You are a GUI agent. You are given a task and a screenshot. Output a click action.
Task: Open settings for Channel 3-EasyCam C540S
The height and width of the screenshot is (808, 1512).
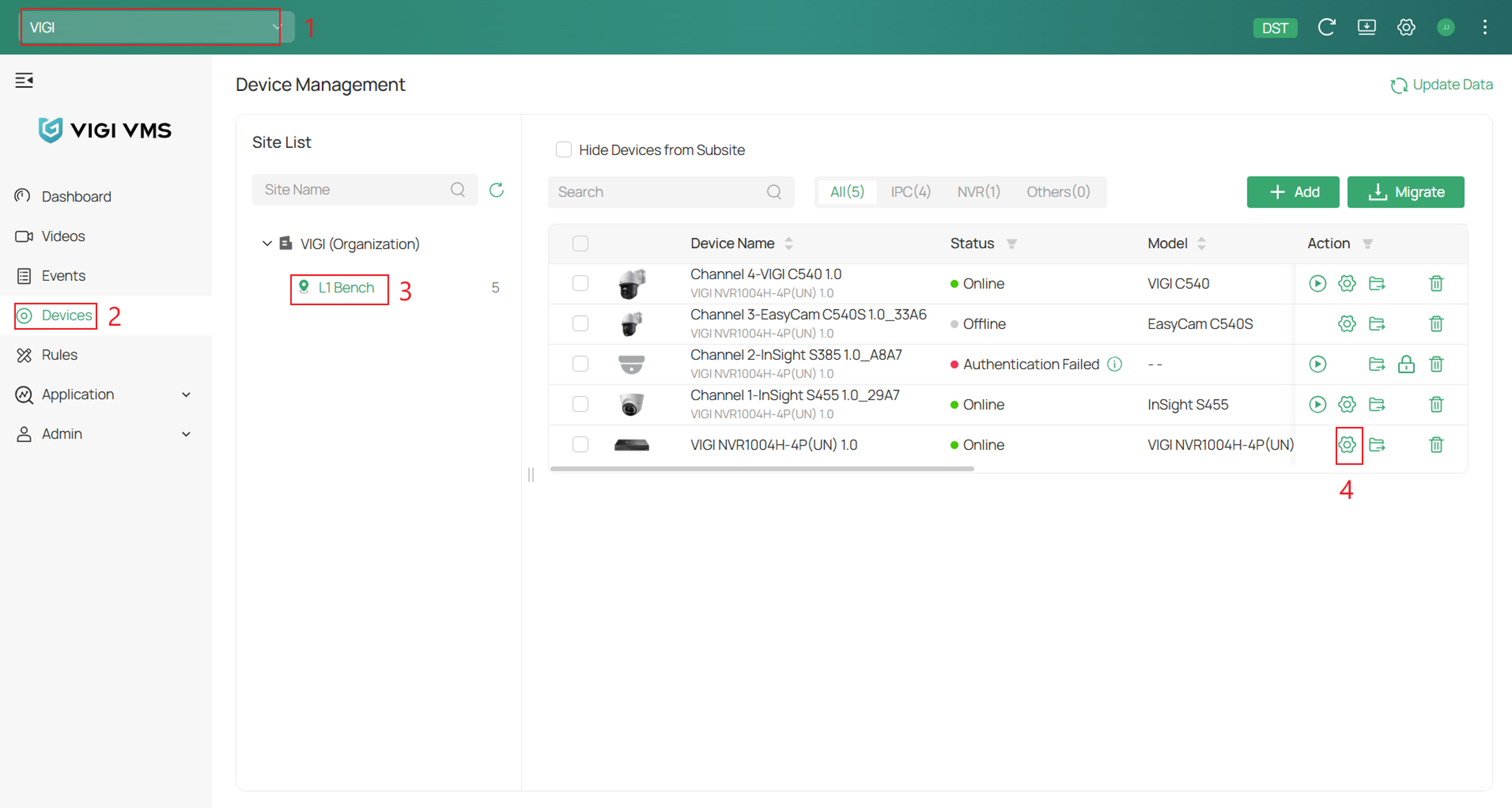pyautogui.click(x=1347, y=324)
